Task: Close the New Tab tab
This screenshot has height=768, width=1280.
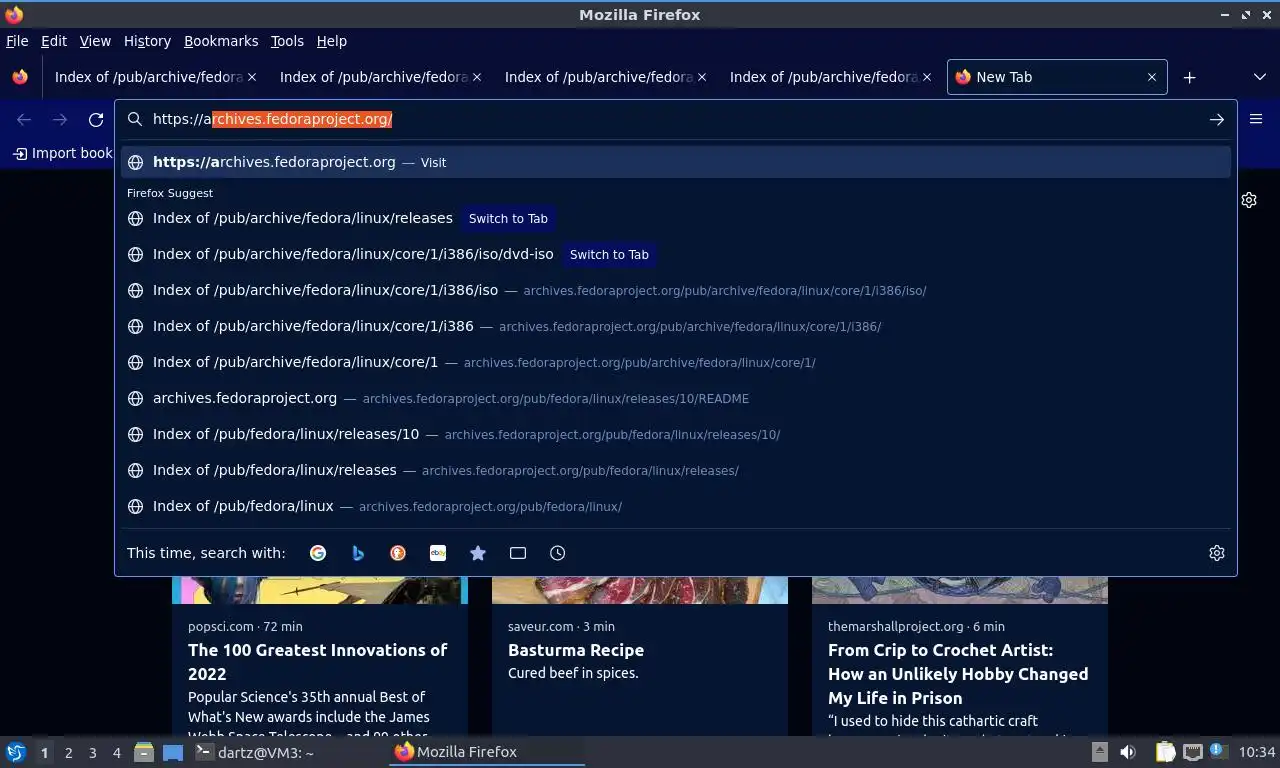Action: tap(1152, 77)
